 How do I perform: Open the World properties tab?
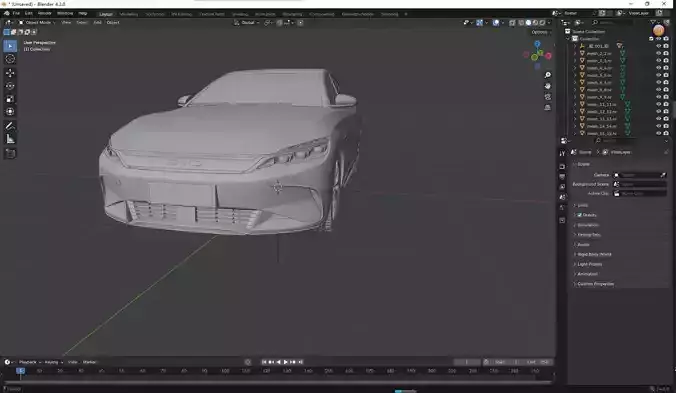pos(562,208)
